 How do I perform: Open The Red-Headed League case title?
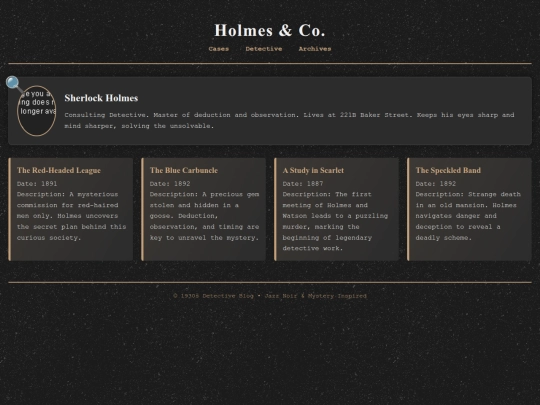[x=59, y=170]
